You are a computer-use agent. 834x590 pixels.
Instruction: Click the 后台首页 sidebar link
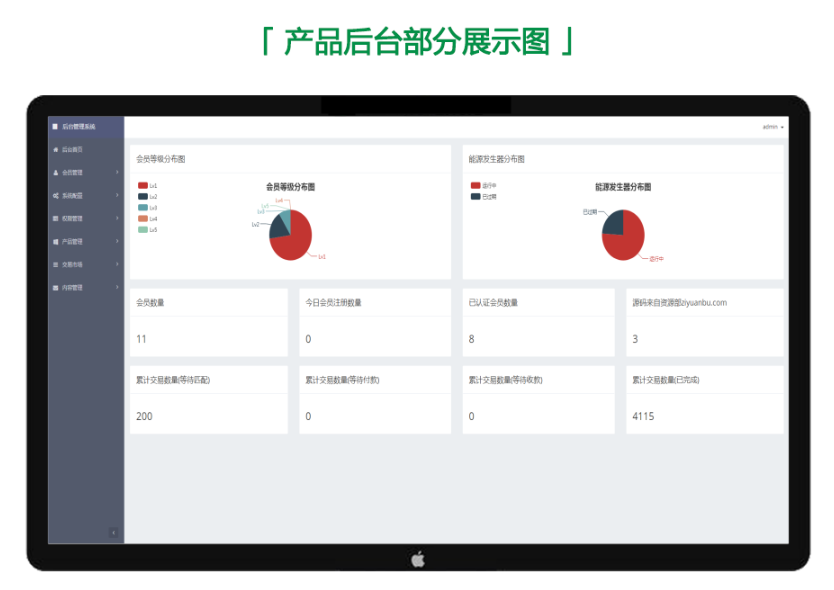pos(73,149)
